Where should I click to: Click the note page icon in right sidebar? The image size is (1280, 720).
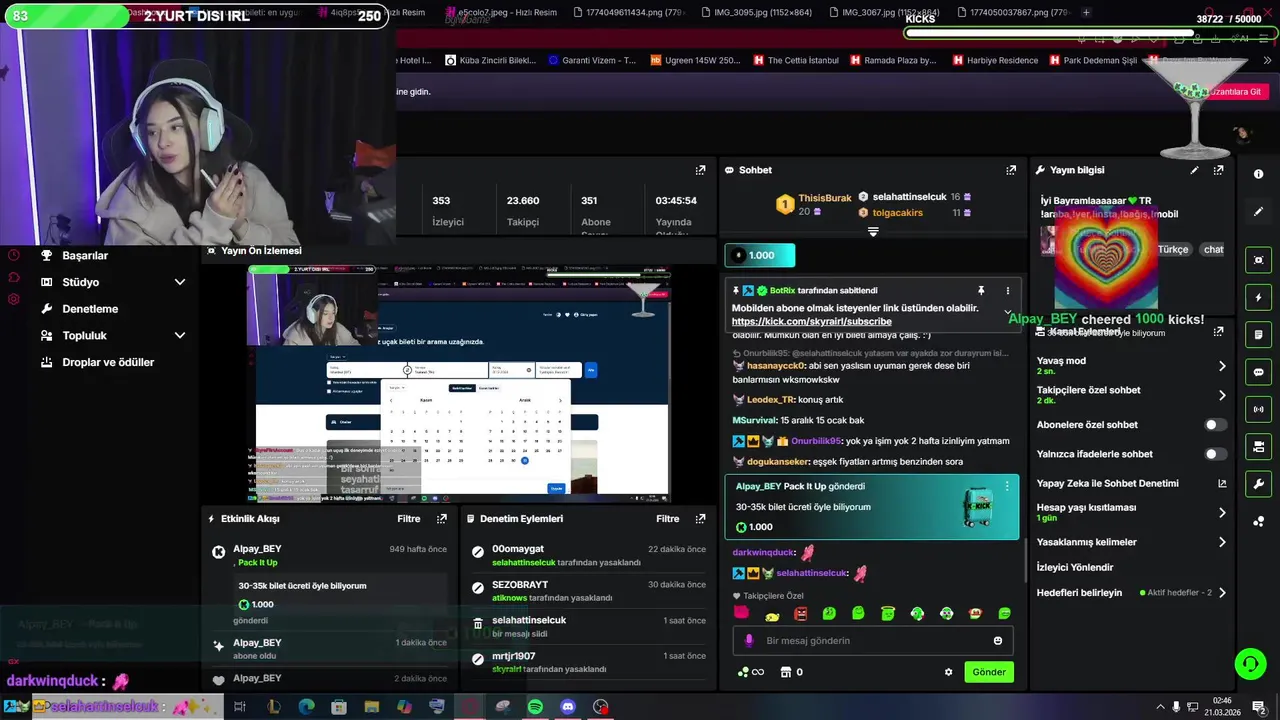pyautogui.click(x=1258, y=334)
